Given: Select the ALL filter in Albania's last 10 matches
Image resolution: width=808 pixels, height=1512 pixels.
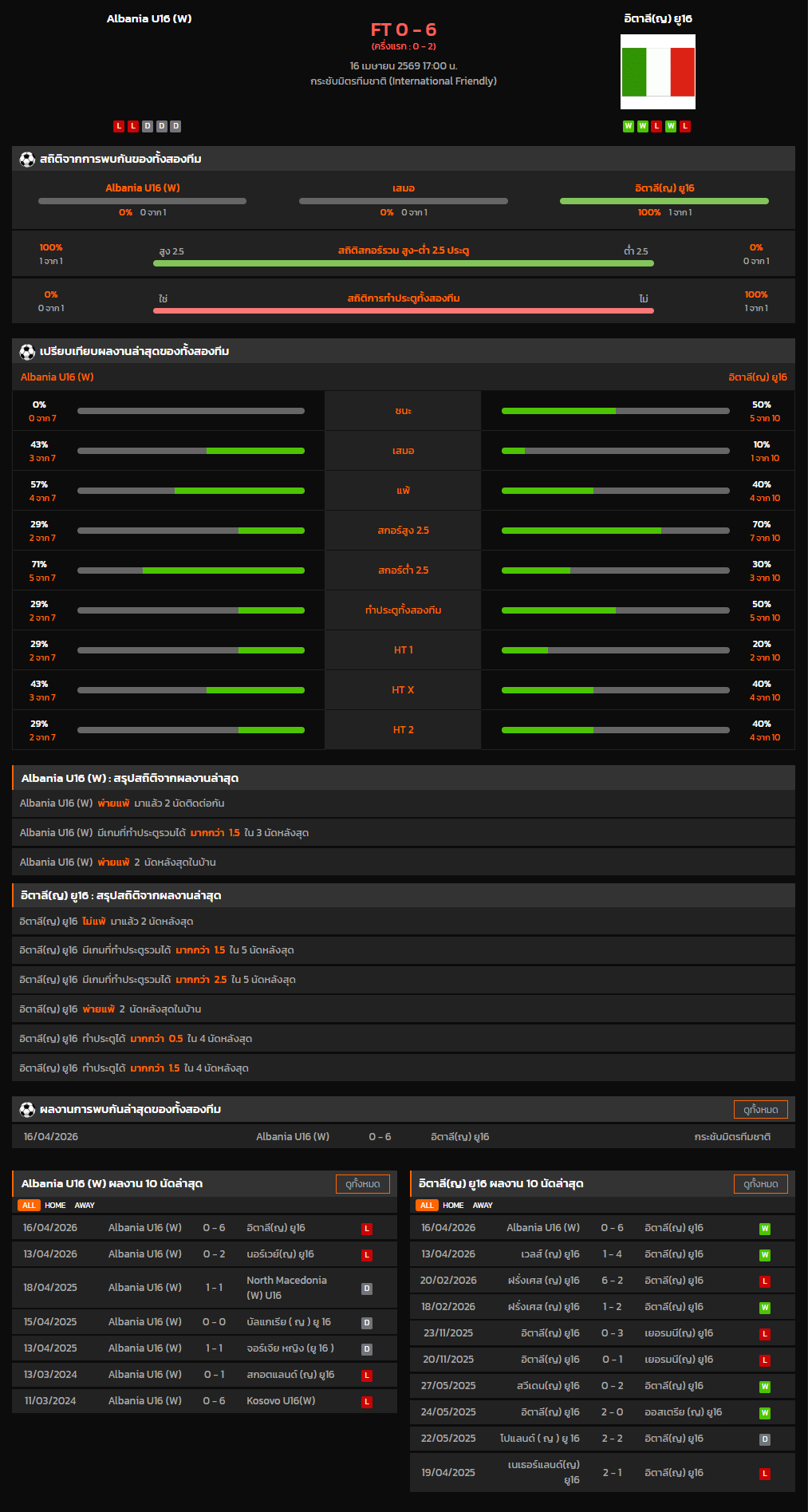Looking at the screenshot, I should [29, 1206].
